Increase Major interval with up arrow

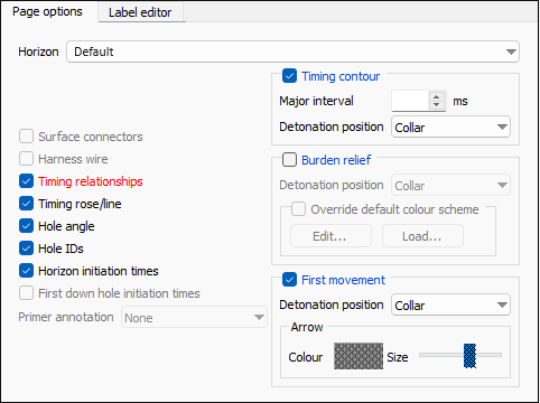[x=437, y=97]
